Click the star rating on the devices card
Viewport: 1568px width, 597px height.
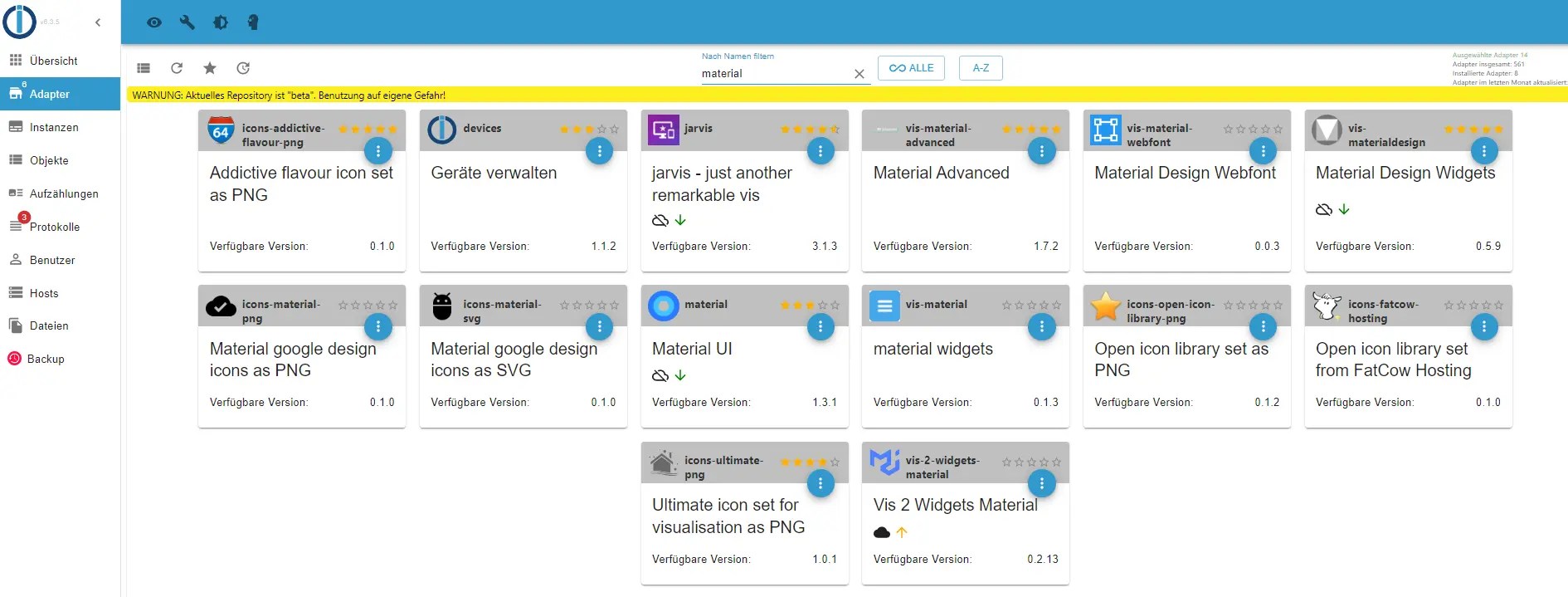[x=589, y=130]
